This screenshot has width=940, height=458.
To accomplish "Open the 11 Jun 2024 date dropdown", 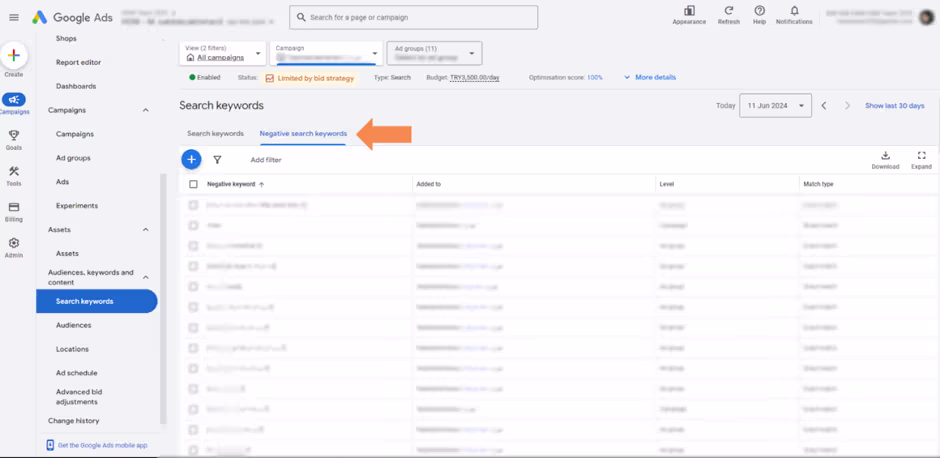I will tap(775, 106).
